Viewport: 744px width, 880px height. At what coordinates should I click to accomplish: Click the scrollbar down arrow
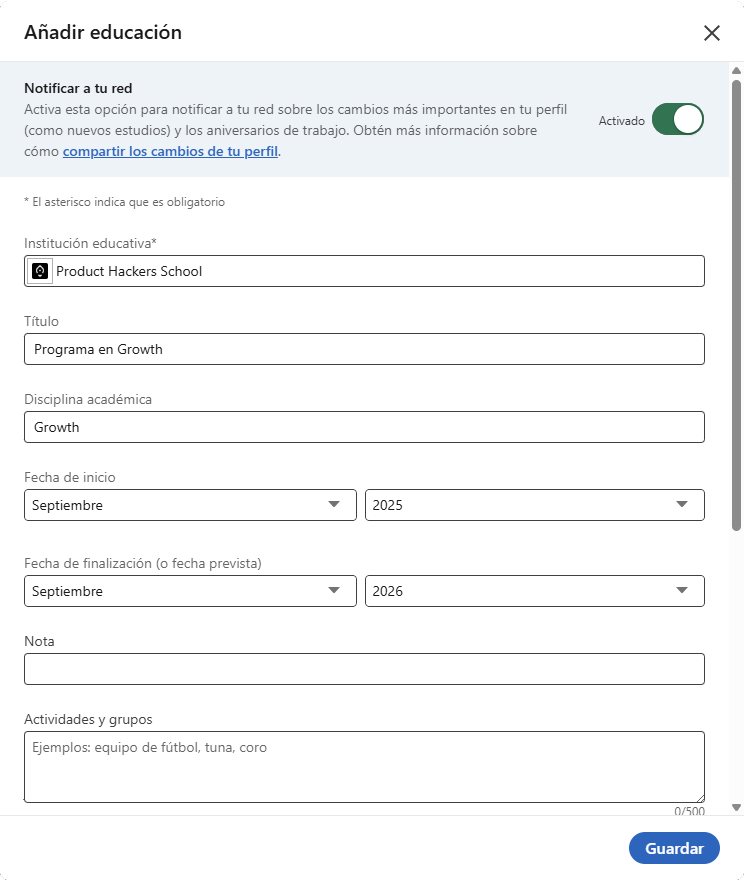(x=737, y=808)
